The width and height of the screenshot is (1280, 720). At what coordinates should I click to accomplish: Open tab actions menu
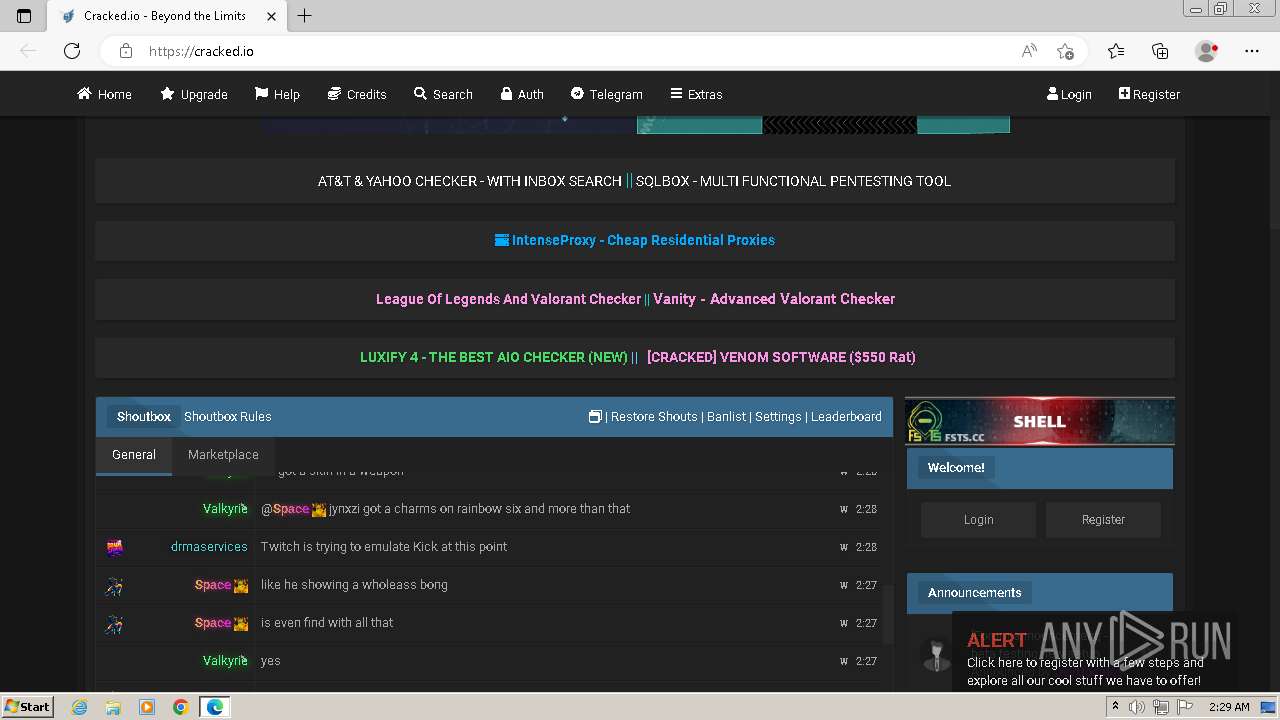pos(24,15)
